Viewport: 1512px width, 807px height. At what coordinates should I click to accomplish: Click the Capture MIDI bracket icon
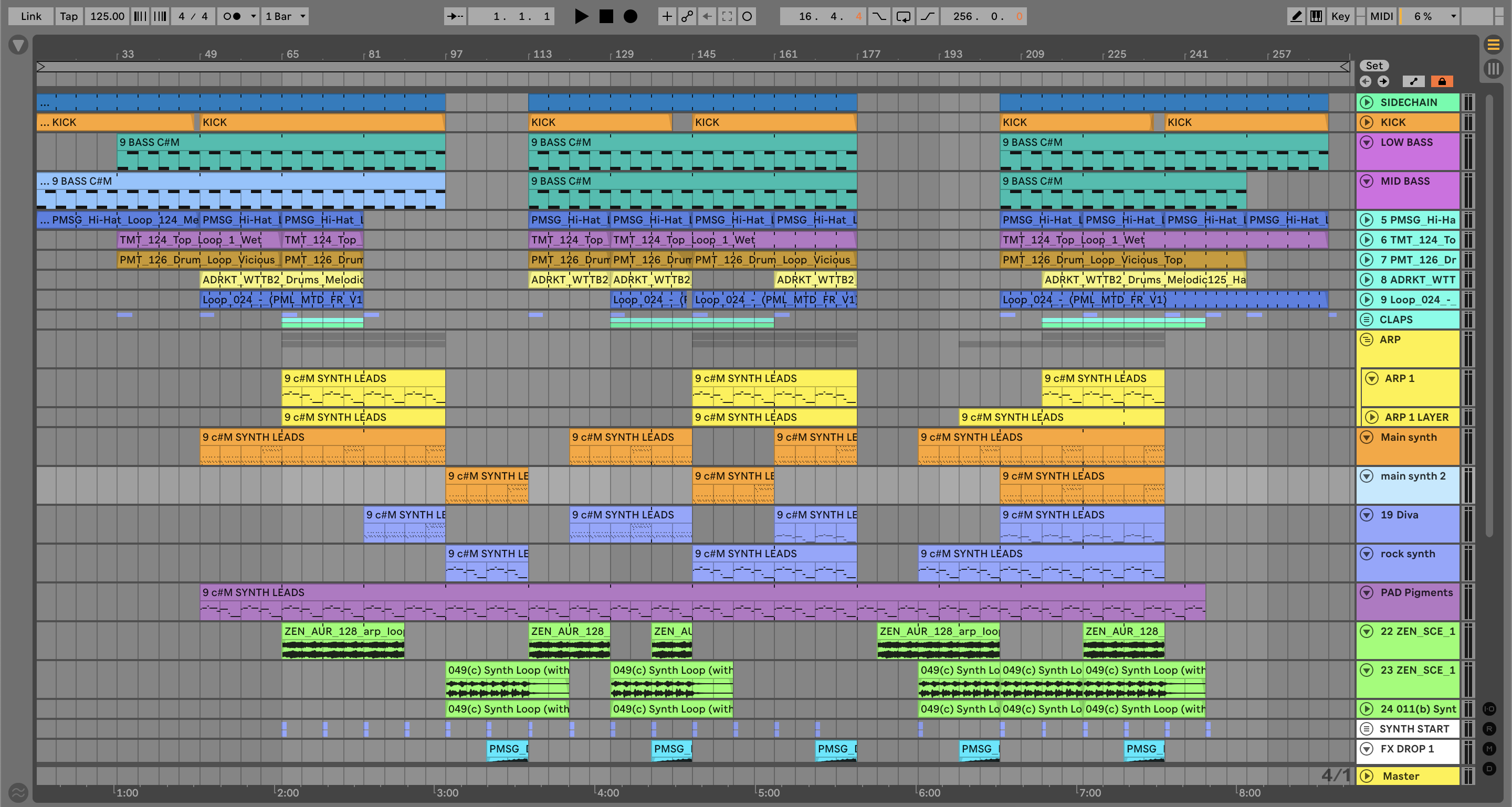pos(727,16)
